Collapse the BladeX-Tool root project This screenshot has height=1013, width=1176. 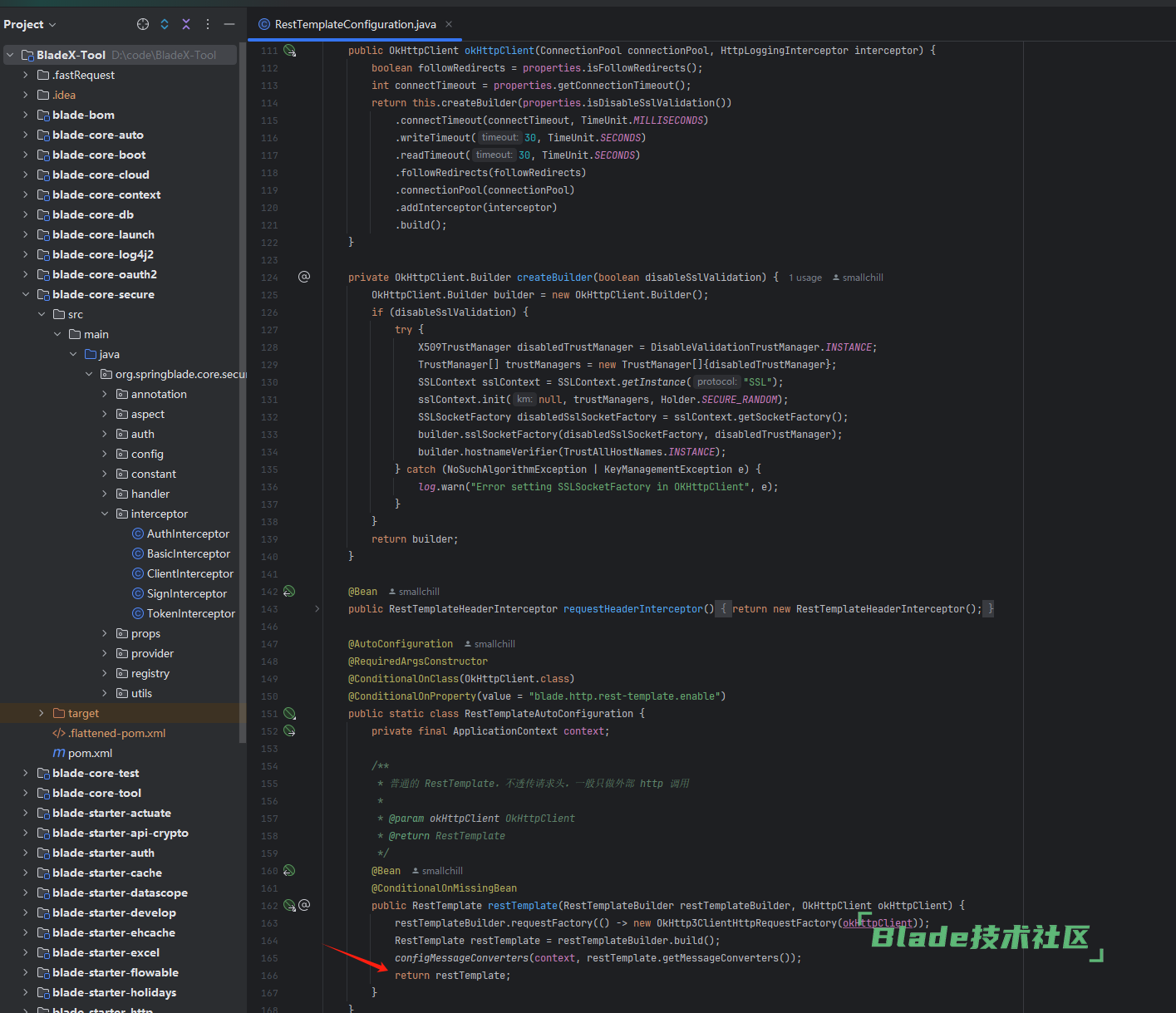[10, 55]
